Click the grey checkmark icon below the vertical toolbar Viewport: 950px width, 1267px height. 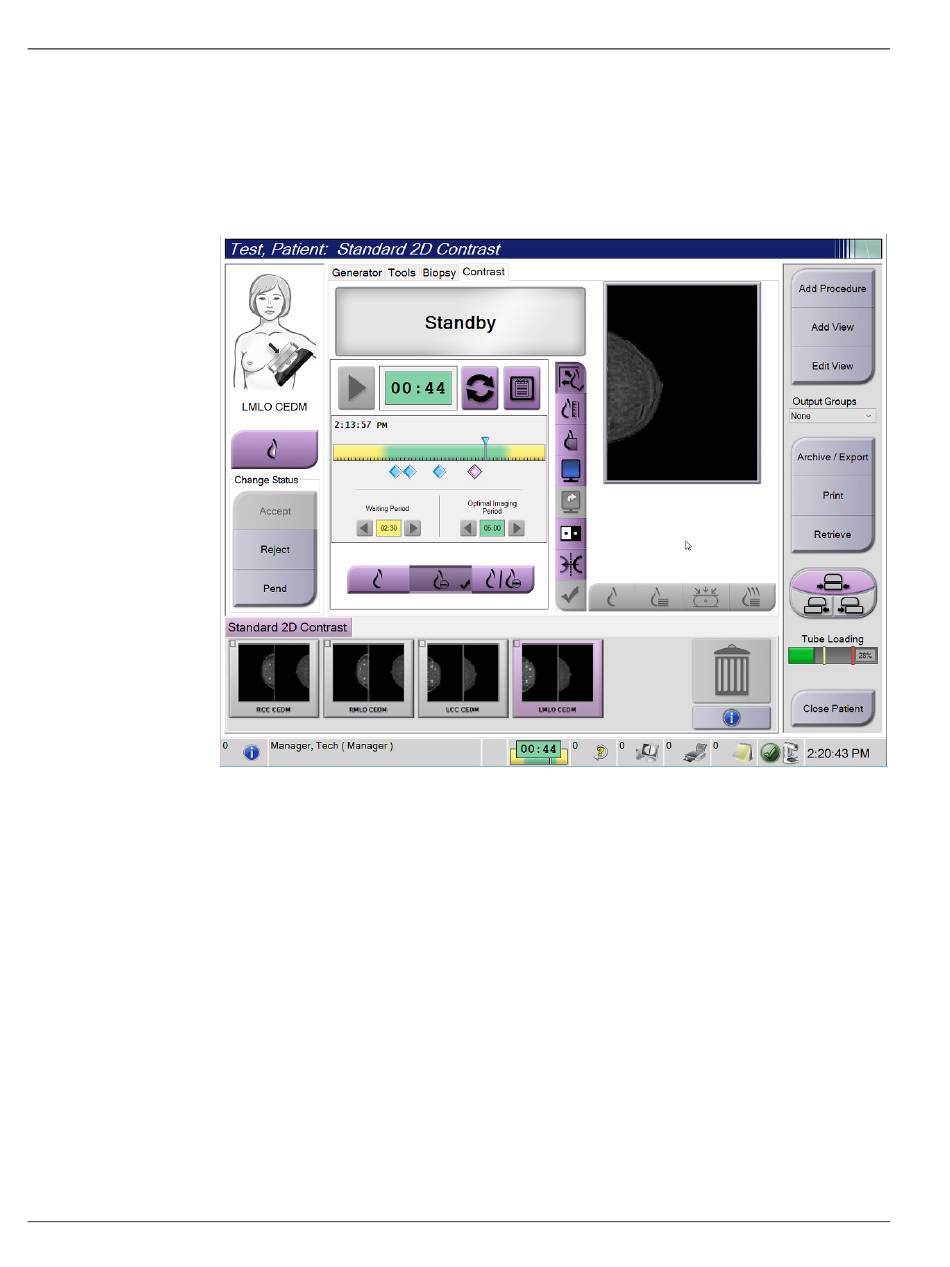(x=572, y=595)
